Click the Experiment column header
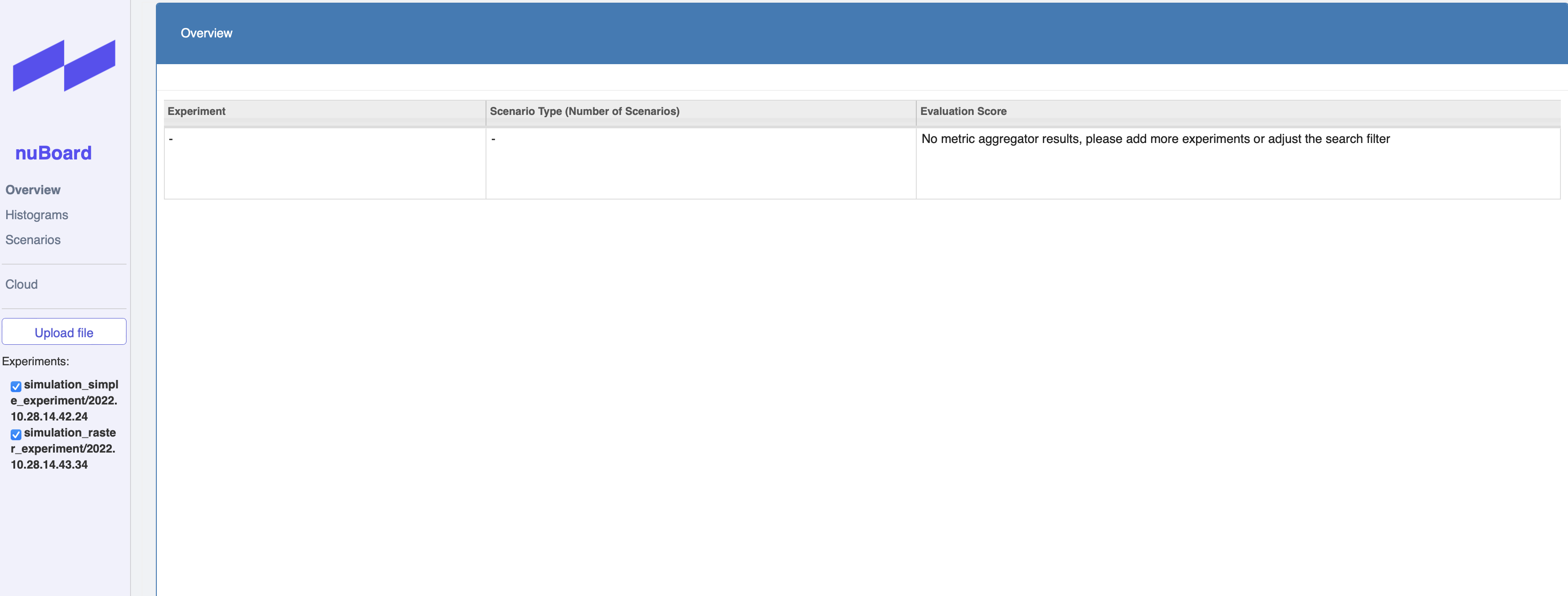This screenshot has width=1568, height=596. pyautogui.click(x=196, y=111)
